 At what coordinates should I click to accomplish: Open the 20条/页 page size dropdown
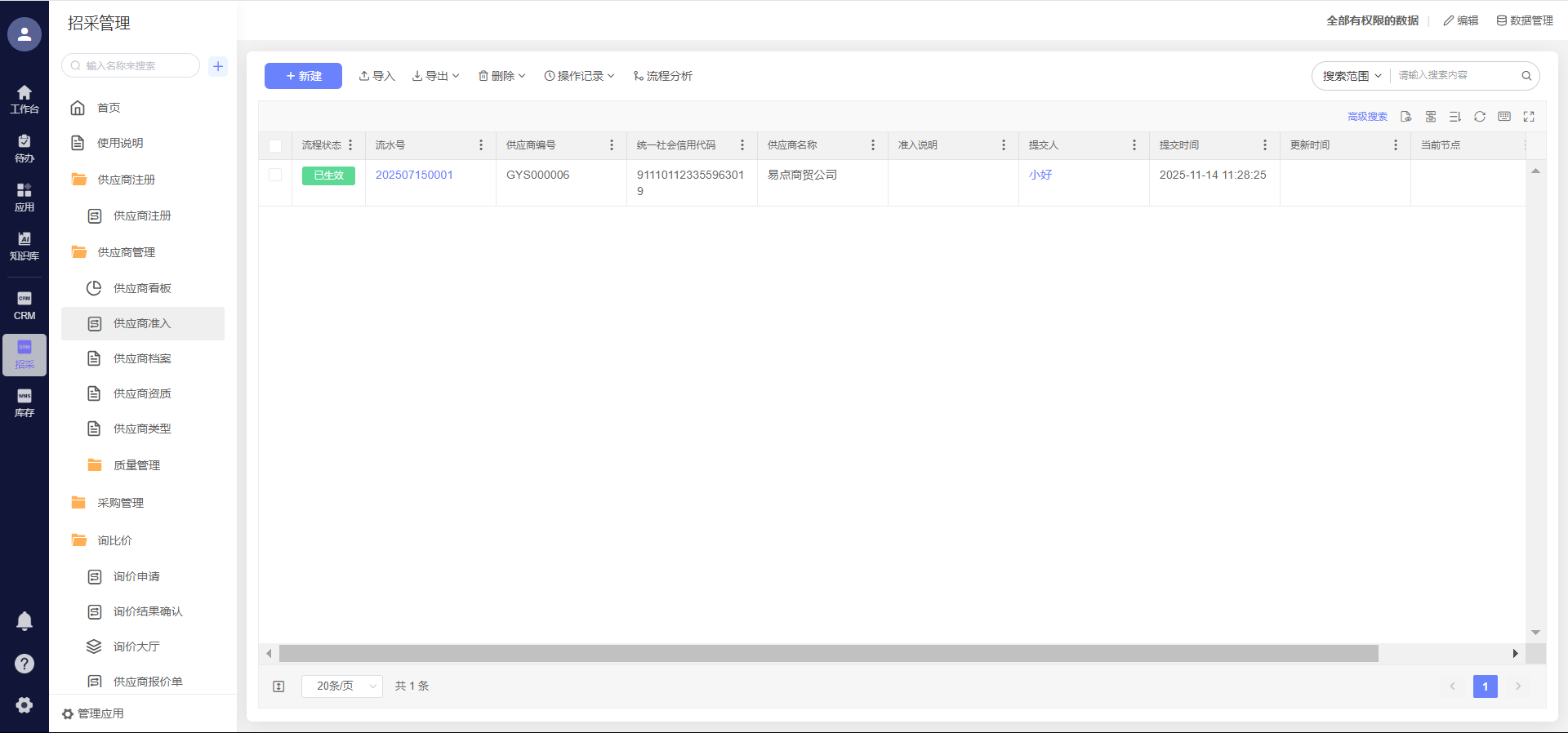click(342, 686)
